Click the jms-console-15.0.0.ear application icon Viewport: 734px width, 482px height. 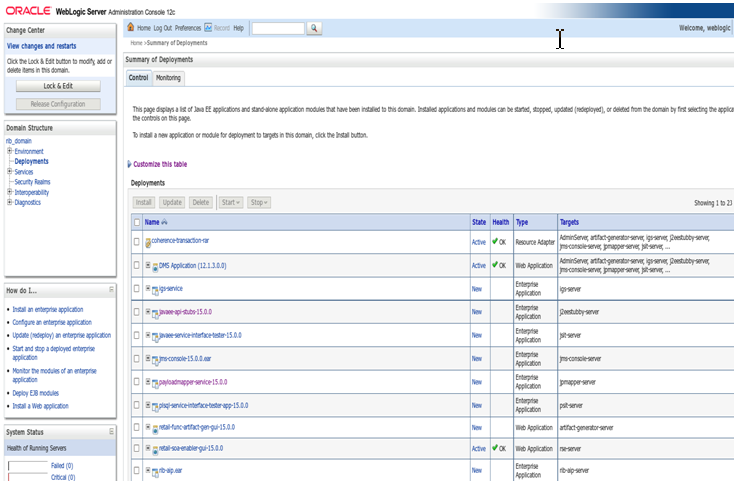(x=155, y=360)
